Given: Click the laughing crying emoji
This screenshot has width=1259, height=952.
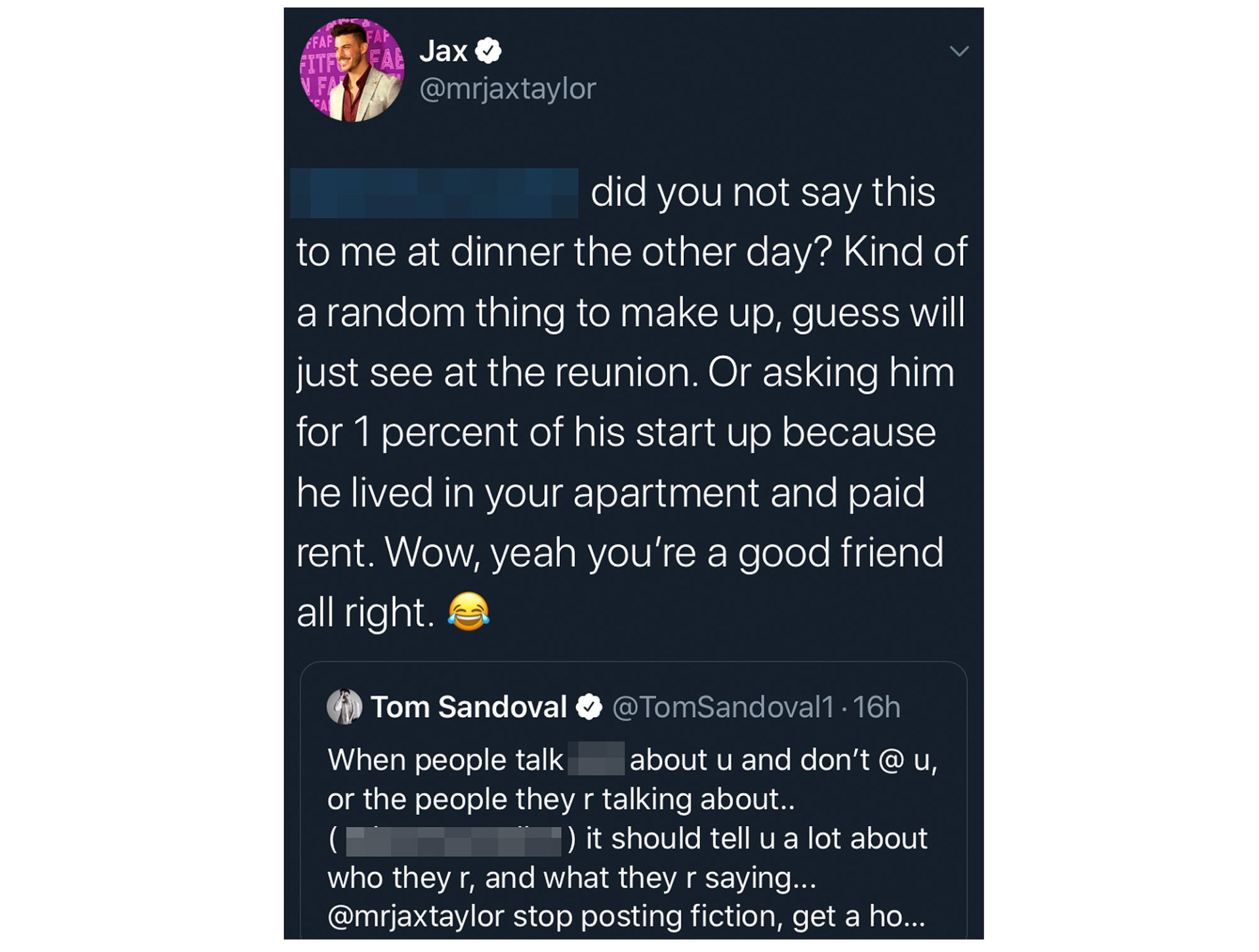Looking at the screenshot, I should coord(468,611).
